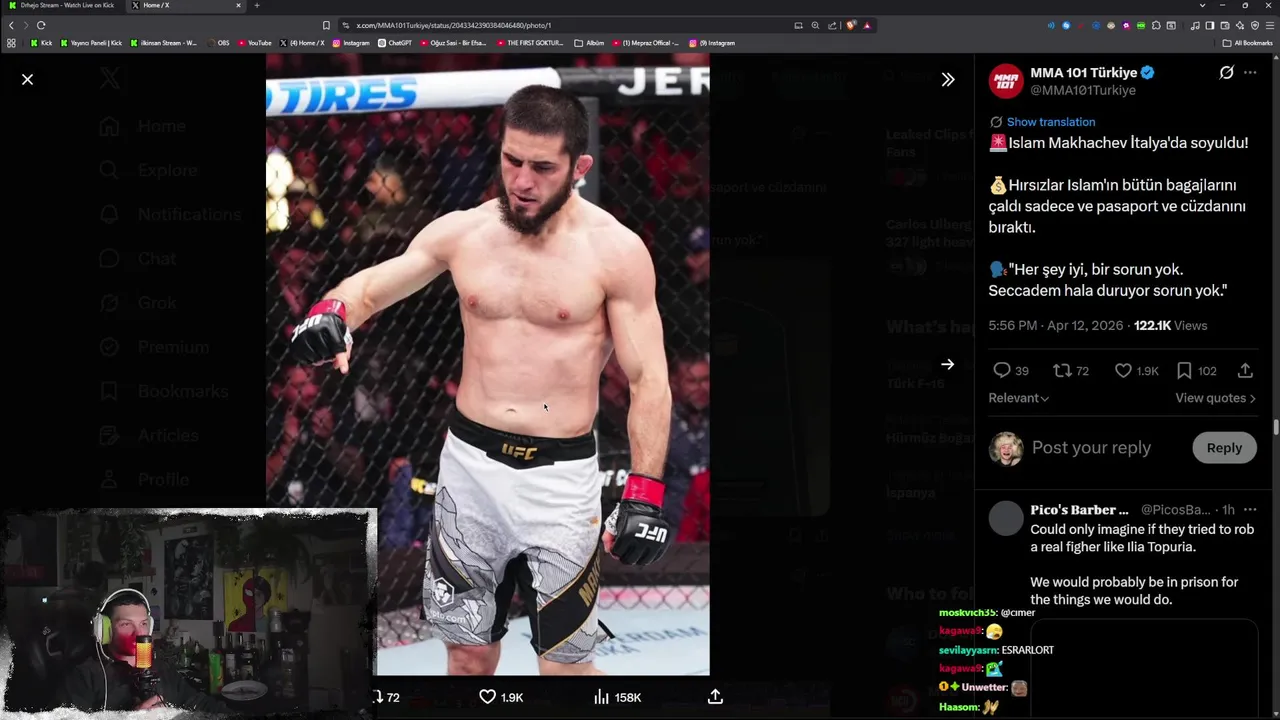
Task: Click zoom magnifier icon in address bar
Action: pyautogui.click(x=815, y=25)
